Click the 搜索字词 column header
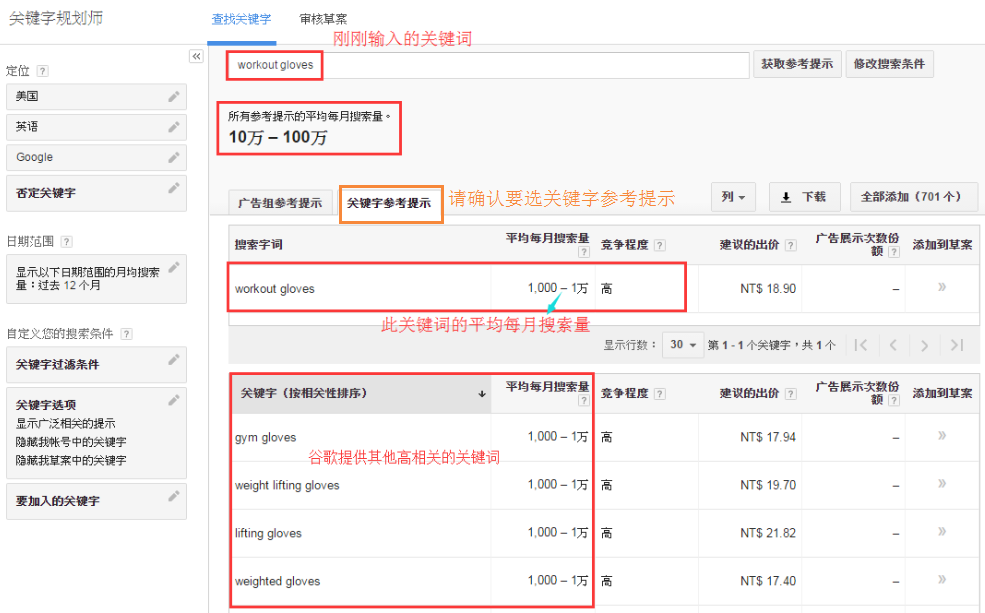The image size is (985, 613). click(259, 245)
